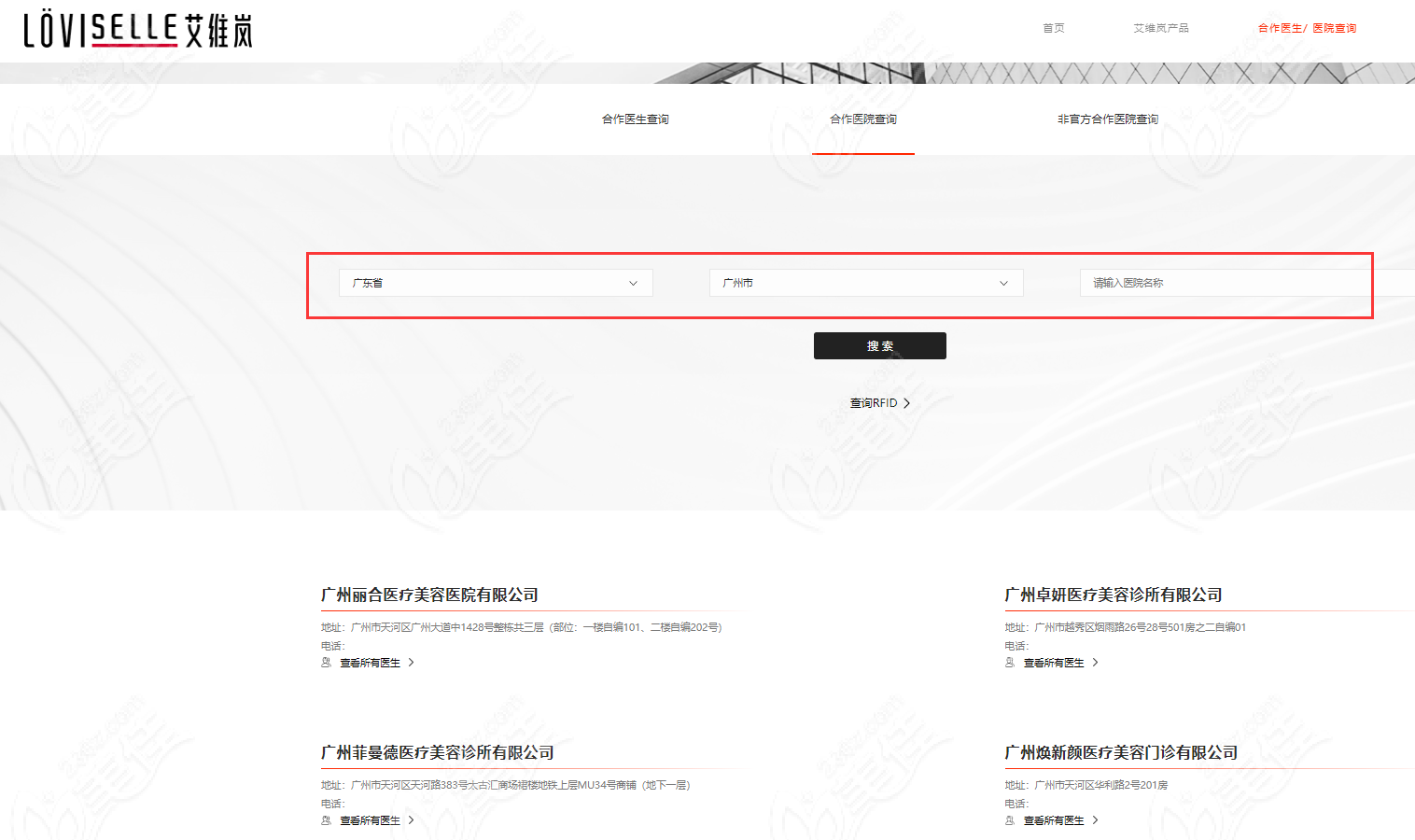
Task: Click the arrow beside 查询RFID
Action: (906, 403)
